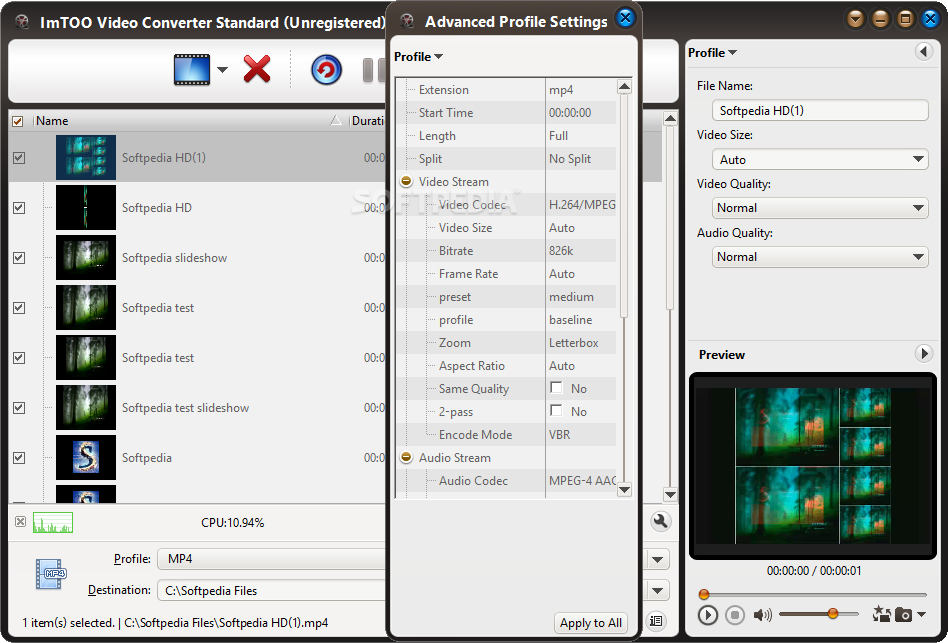Collapse the Video Stream group
The width and height of the screenshot is (948, 643).
coord(406,181)
